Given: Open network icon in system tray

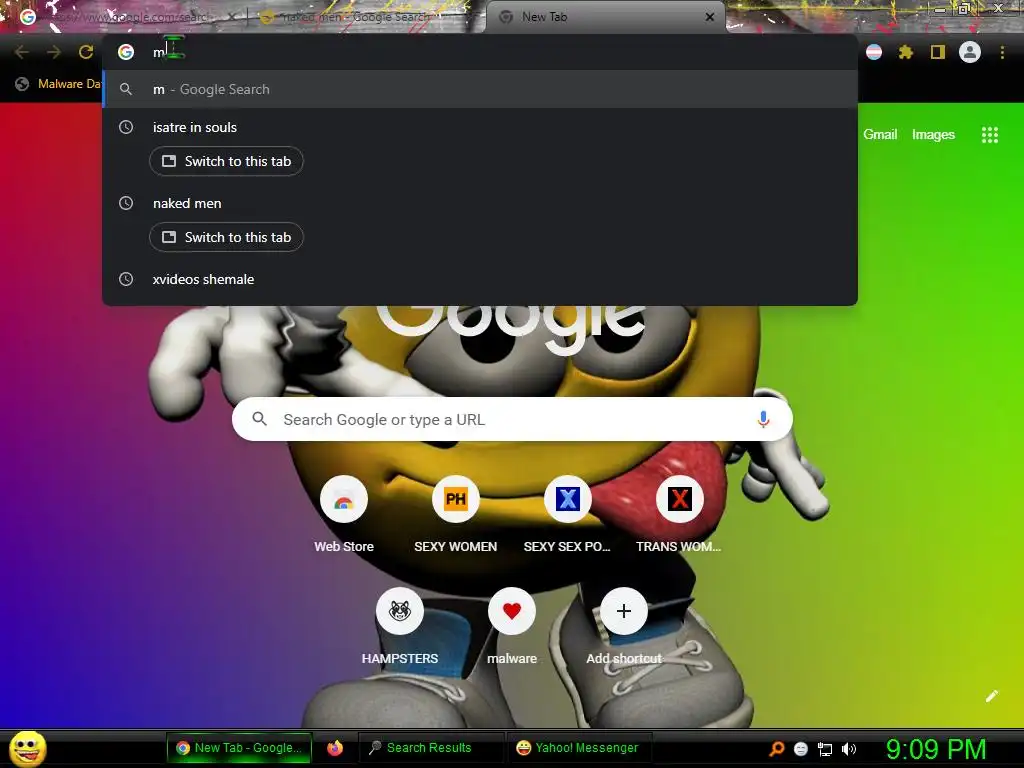Looking at the screenshot, I should pyautogui.click(x=825, y=749).
